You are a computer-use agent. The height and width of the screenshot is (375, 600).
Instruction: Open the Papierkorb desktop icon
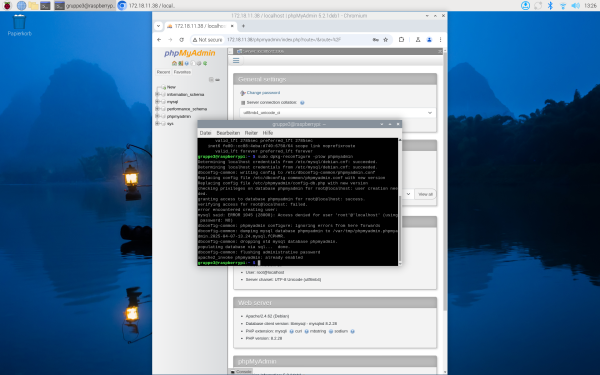[20, 25]
